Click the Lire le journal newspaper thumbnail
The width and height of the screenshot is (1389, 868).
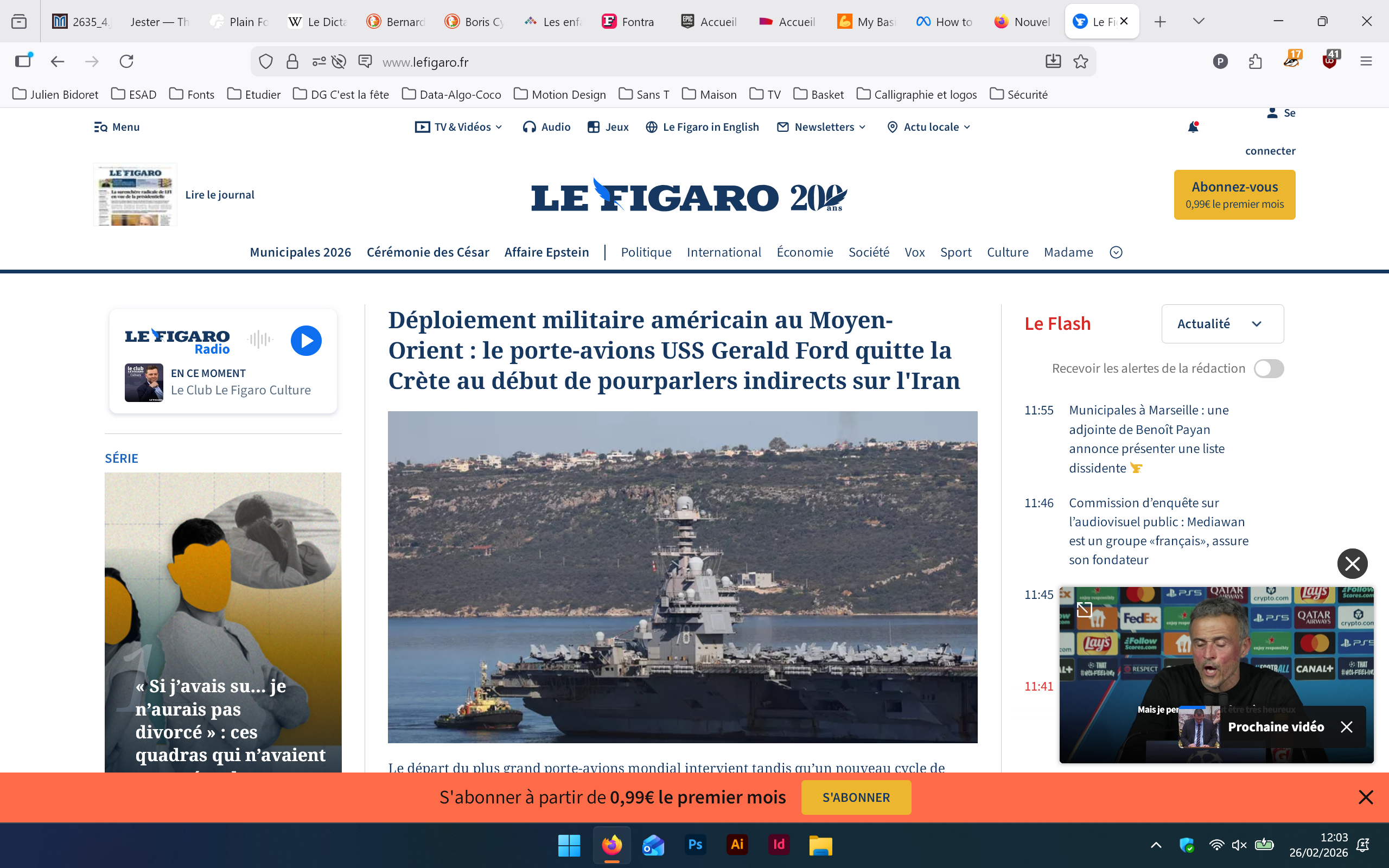136,195
